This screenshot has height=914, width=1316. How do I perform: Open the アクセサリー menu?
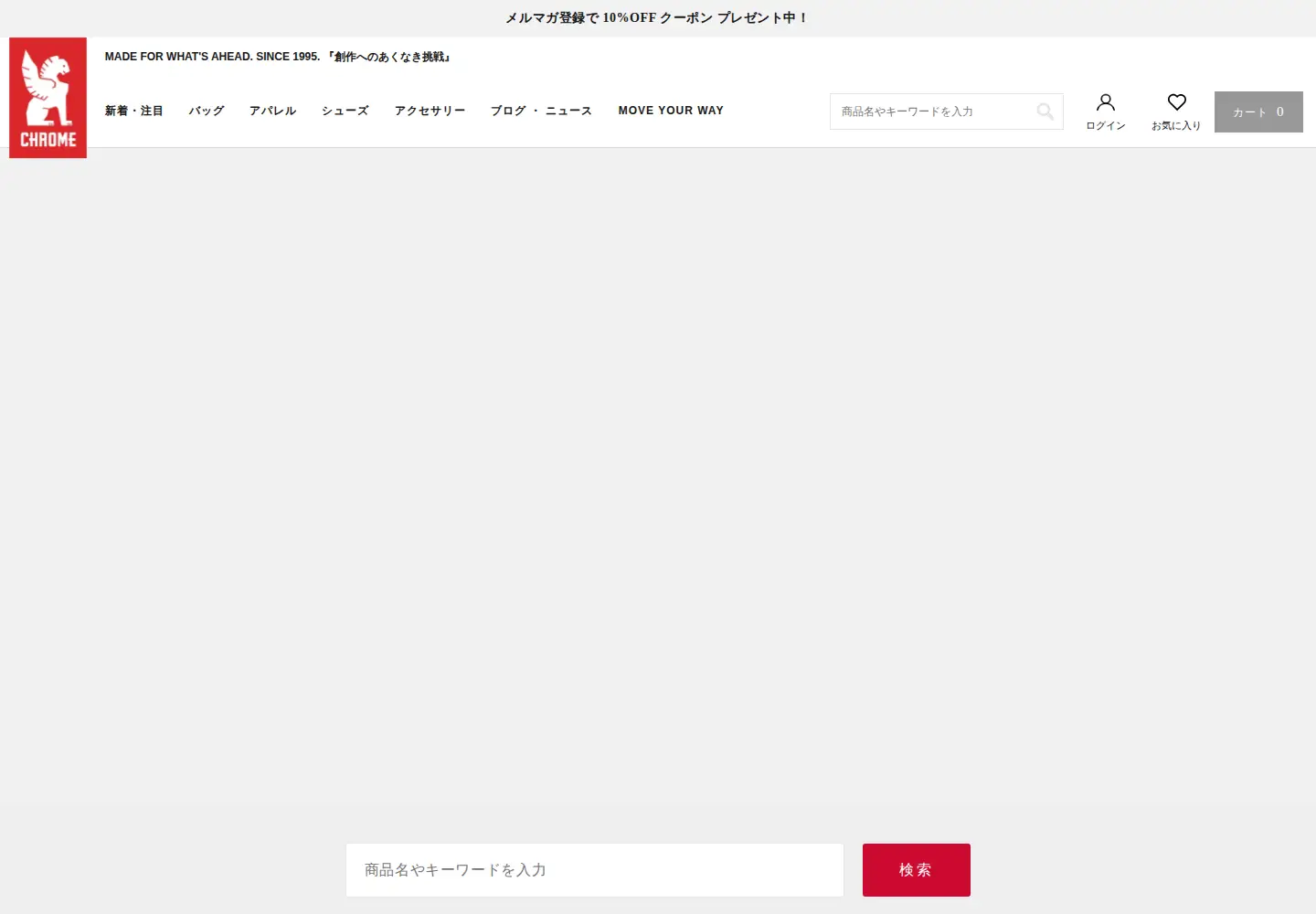pos(430,111)
